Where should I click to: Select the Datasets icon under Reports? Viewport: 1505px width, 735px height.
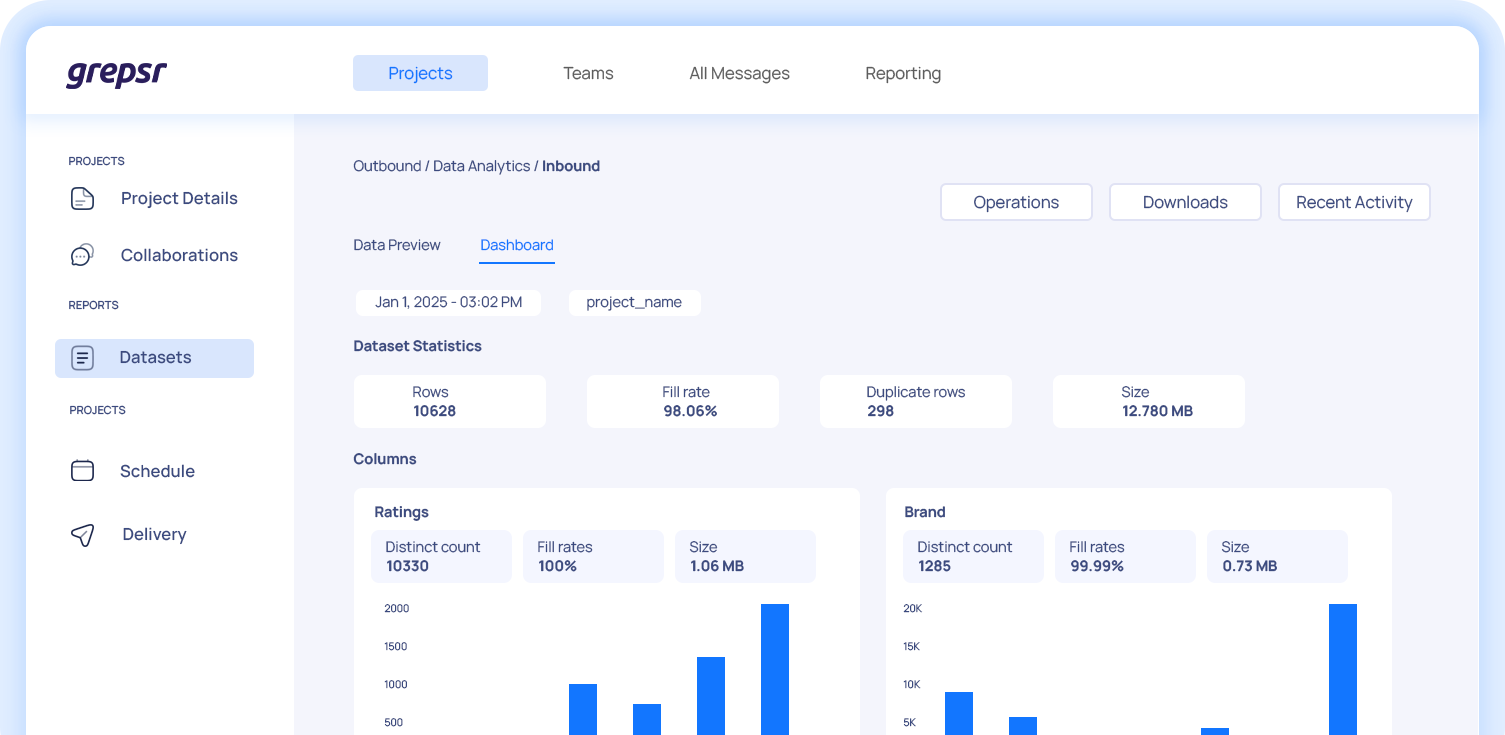coord(82,357)
